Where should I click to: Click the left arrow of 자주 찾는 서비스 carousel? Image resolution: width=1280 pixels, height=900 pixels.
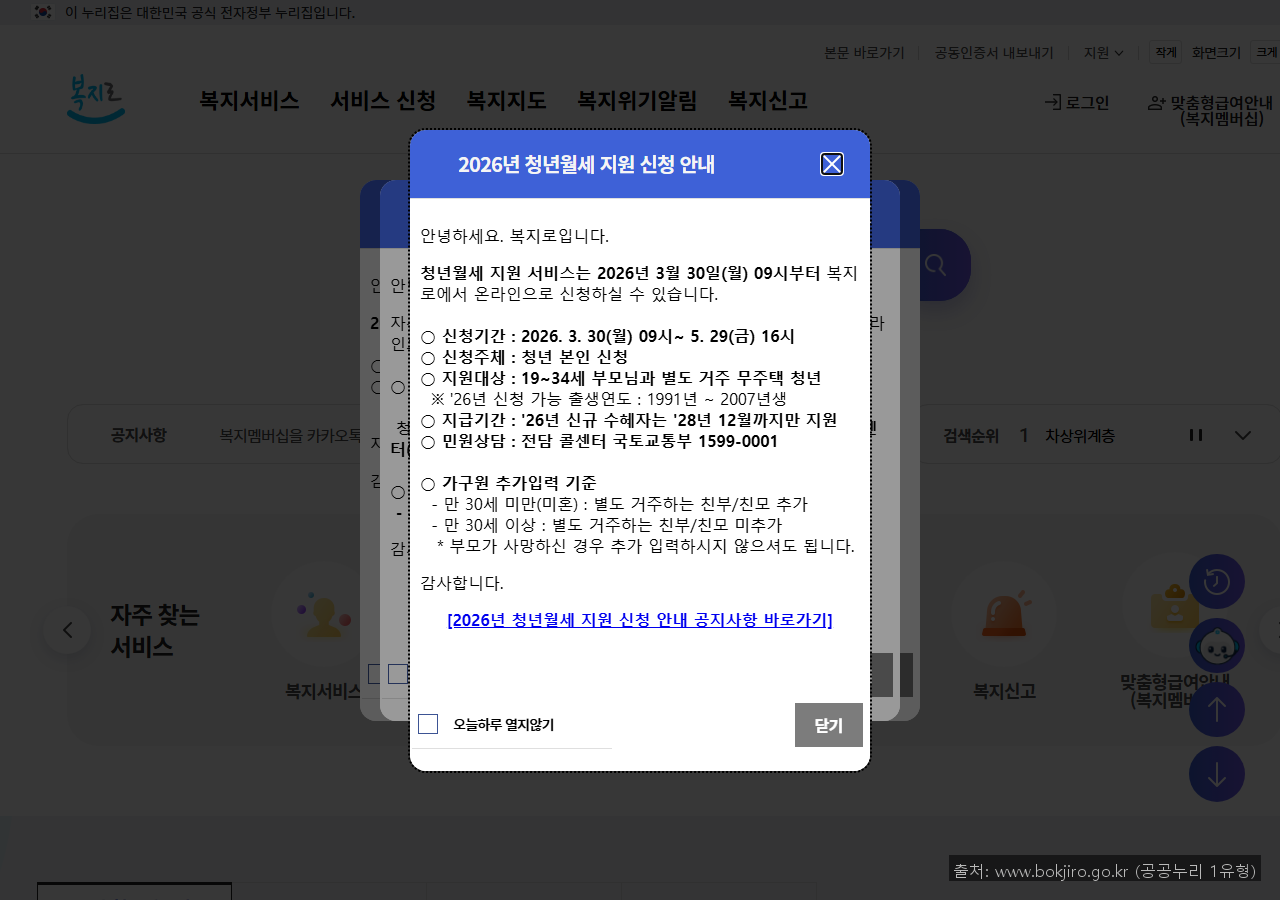click(x=67, y=629)
